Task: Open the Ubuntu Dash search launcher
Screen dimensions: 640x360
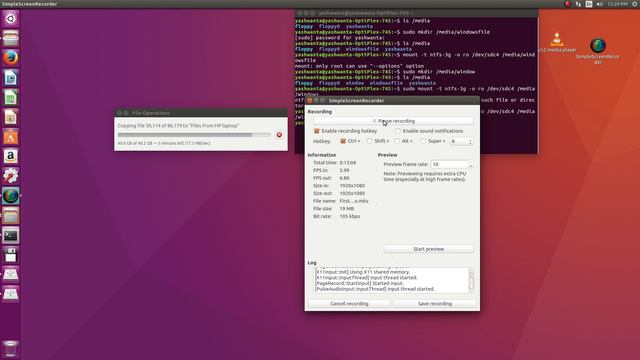Action: click(x=11, y=18)
